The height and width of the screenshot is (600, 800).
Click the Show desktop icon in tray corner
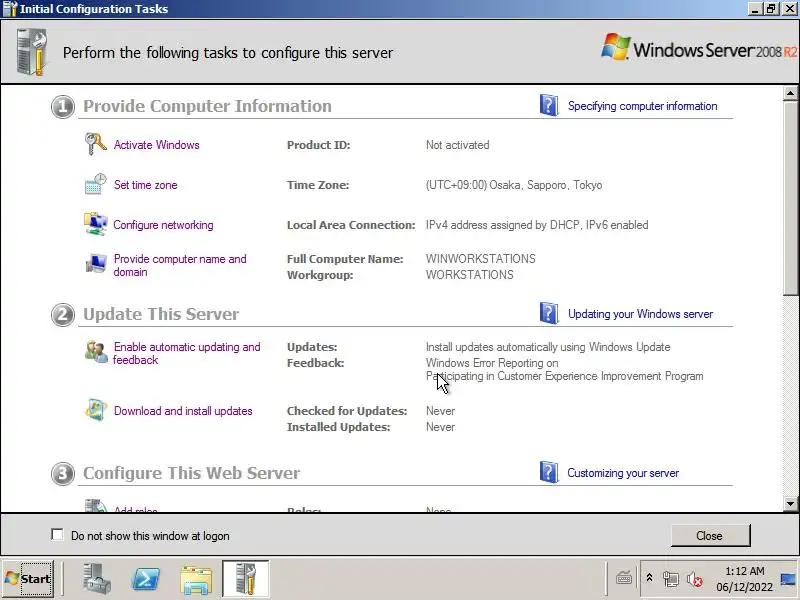[788, 579]
